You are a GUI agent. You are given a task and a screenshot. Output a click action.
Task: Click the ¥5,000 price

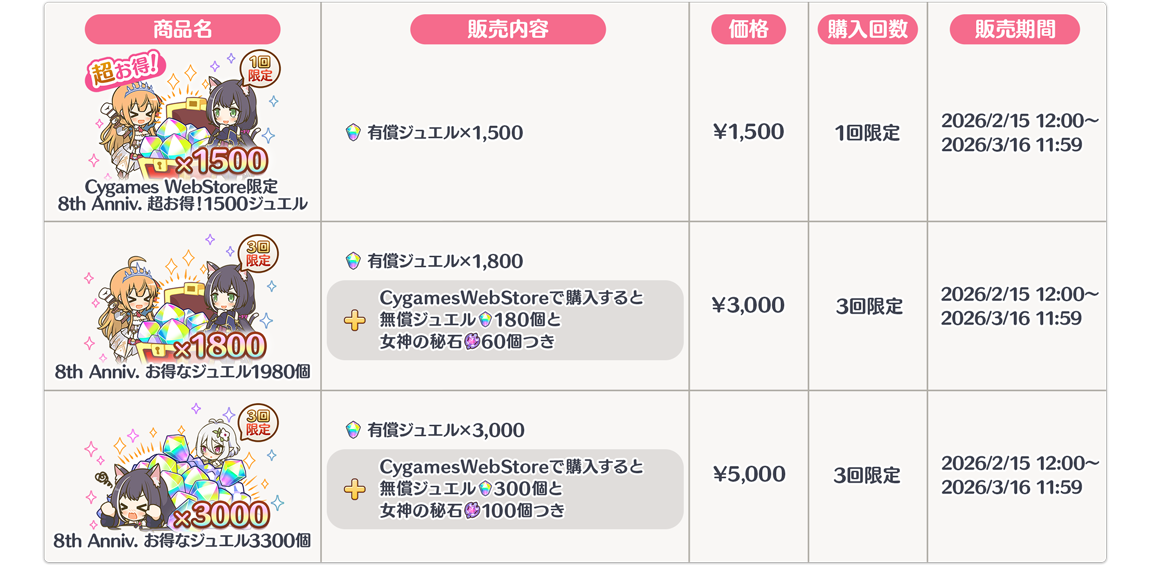pyautogui.click(x=748, y=475)
